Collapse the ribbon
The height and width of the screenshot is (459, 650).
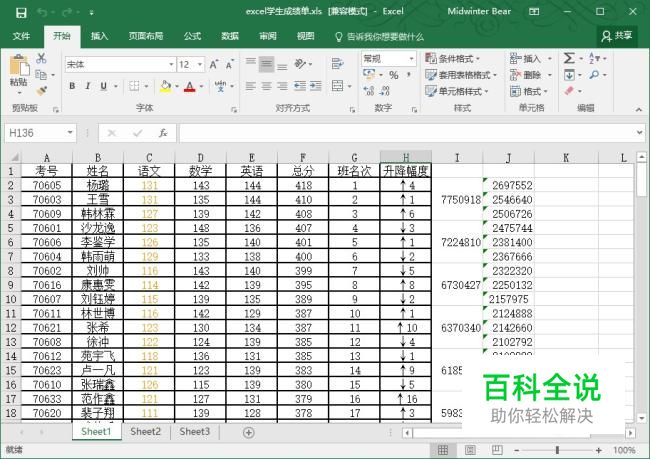[x=639, y=110]
